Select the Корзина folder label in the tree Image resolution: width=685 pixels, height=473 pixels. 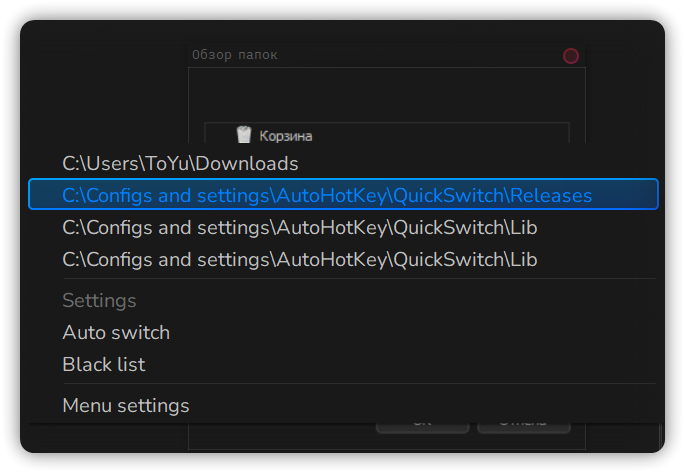tap(285, 135)
